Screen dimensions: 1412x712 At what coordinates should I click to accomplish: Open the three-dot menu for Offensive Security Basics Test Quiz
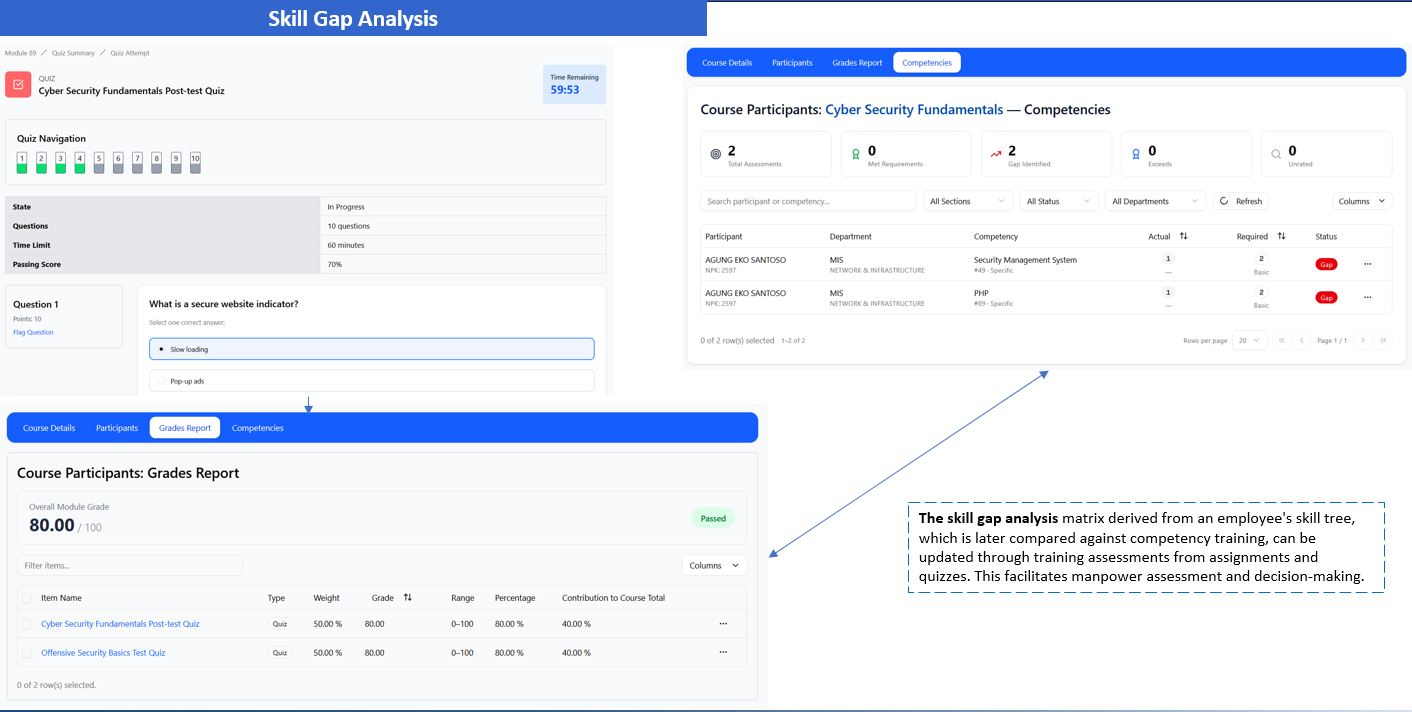tap(723, 652)
